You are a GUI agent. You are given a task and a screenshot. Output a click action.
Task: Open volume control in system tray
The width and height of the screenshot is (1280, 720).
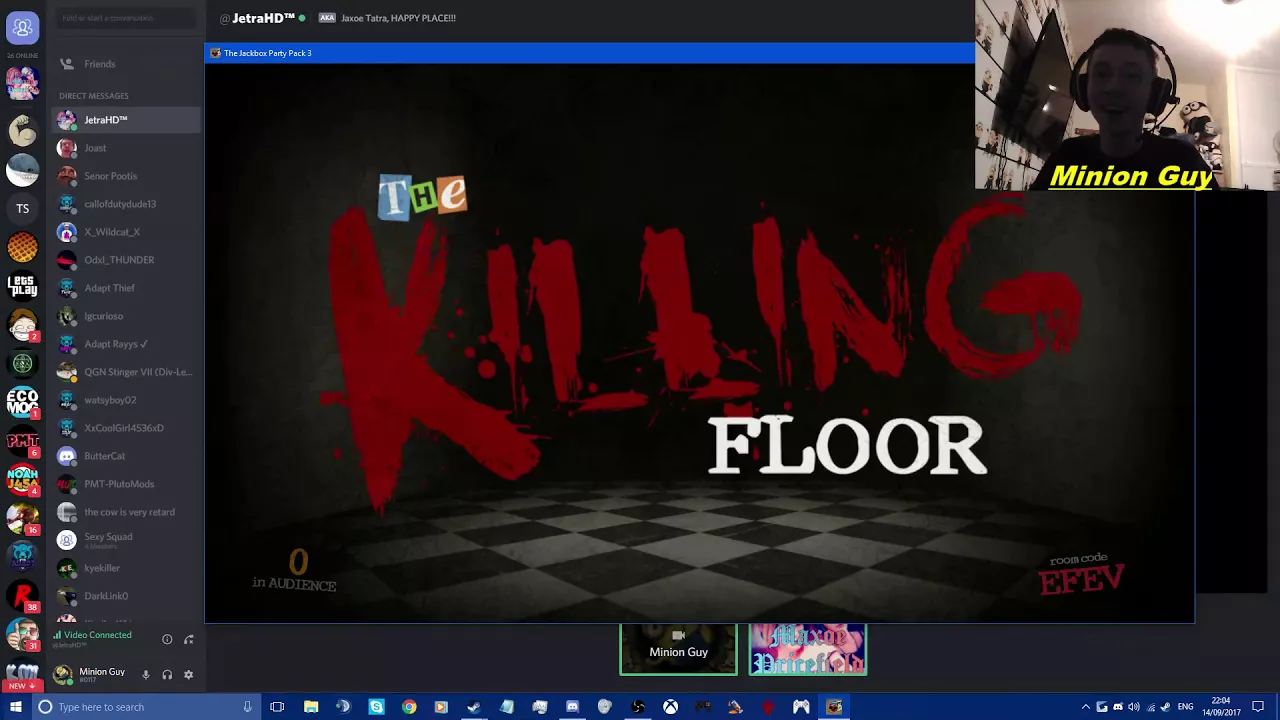point(1134,707)
